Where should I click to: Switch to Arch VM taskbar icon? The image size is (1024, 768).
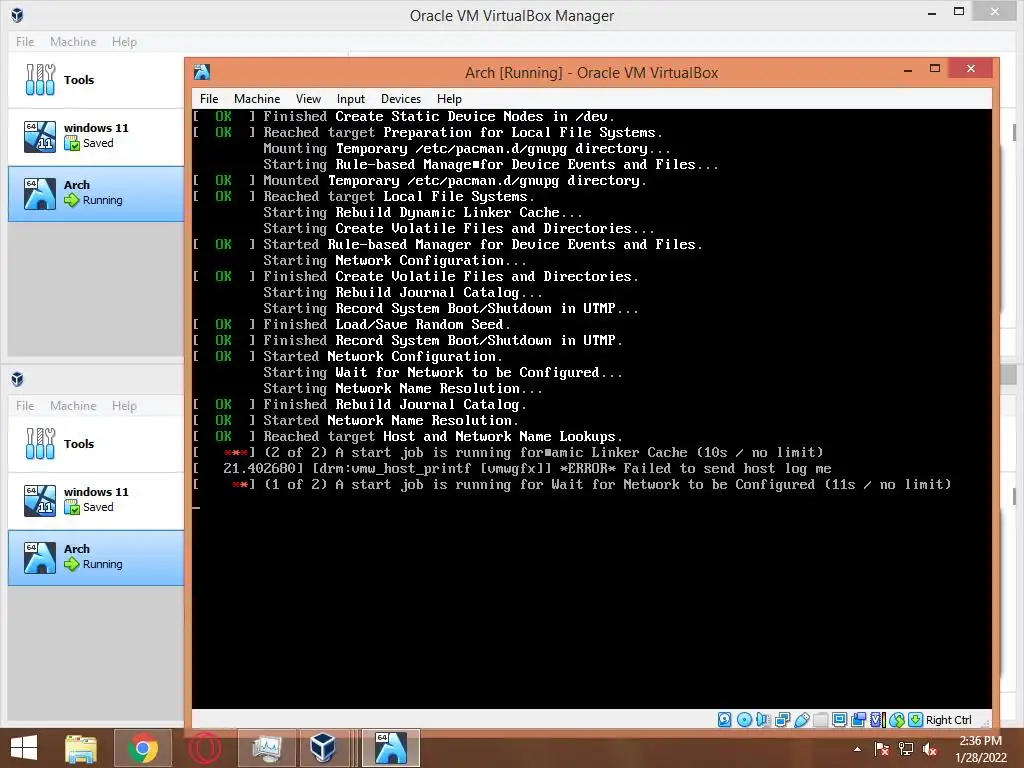[391, 748]
